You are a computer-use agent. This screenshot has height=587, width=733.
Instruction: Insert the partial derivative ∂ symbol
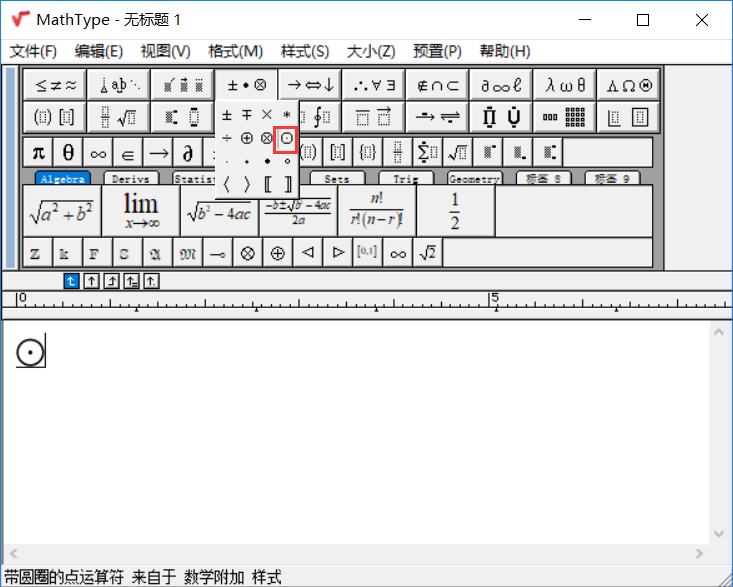click(187, 152)
